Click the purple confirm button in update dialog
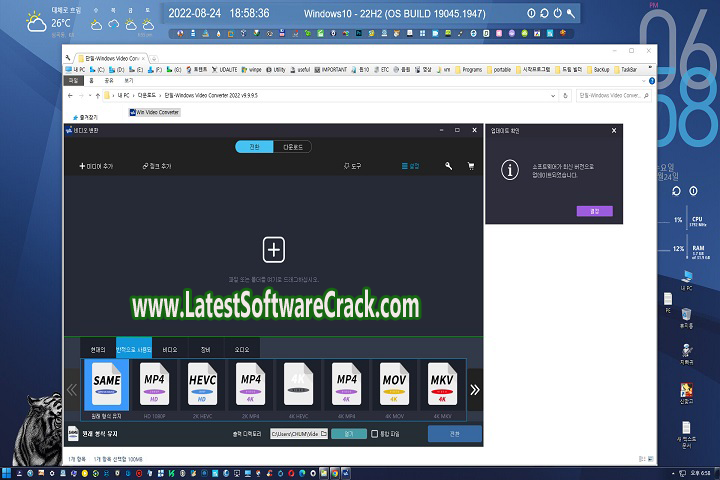 click(x=595, y=211)
